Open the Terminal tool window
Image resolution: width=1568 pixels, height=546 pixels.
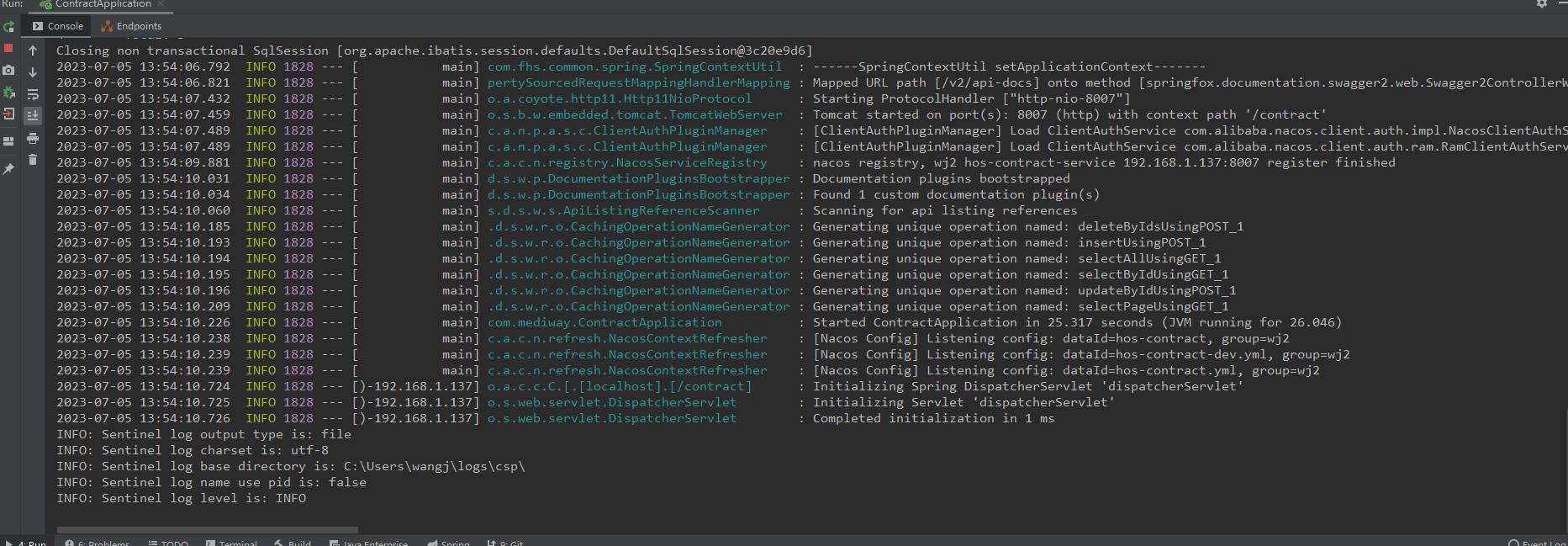coord(231,543)
